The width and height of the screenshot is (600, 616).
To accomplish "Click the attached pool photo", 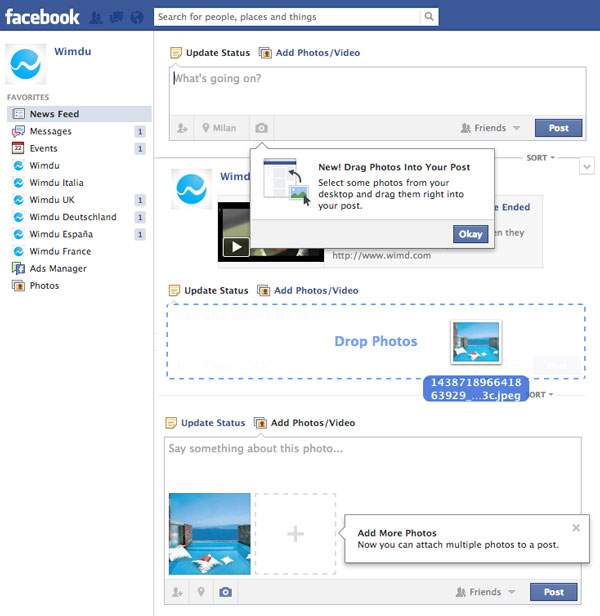I will tap(209, 534).
